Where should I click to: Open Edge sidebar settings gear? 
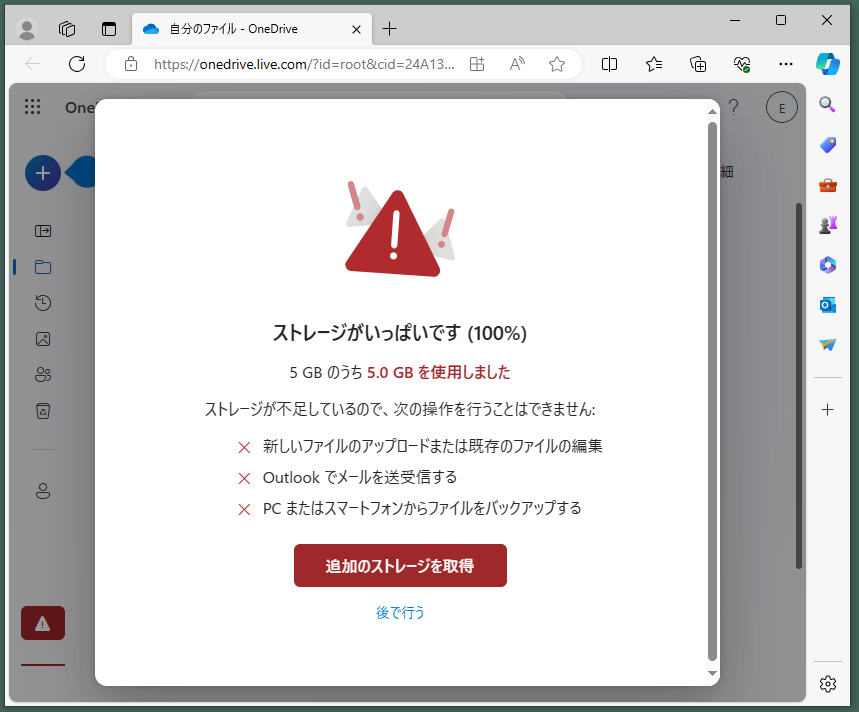click(827, 684)
